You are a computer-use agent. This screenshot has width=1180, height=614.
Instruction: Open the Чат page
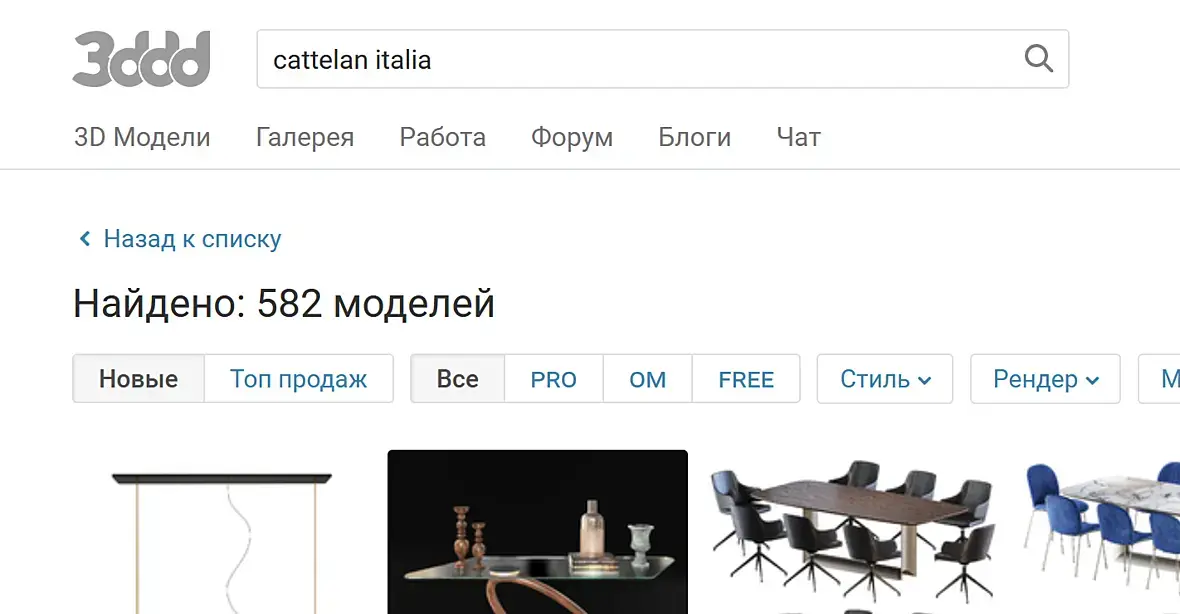coord(798,137)
